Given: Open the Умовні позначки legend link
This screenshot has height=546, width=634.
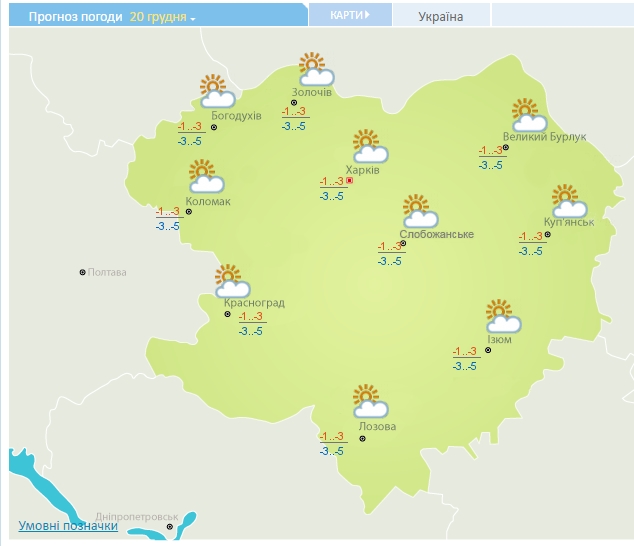Looking at the screenshot, I should pos(68,525).
